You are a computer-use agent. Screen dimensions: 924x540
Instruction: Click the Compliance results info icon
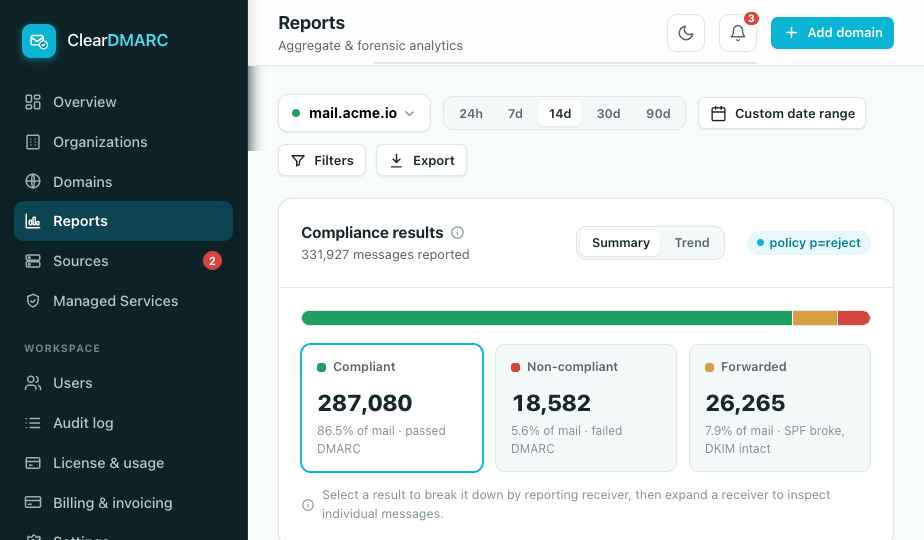(x=457, y=233)
